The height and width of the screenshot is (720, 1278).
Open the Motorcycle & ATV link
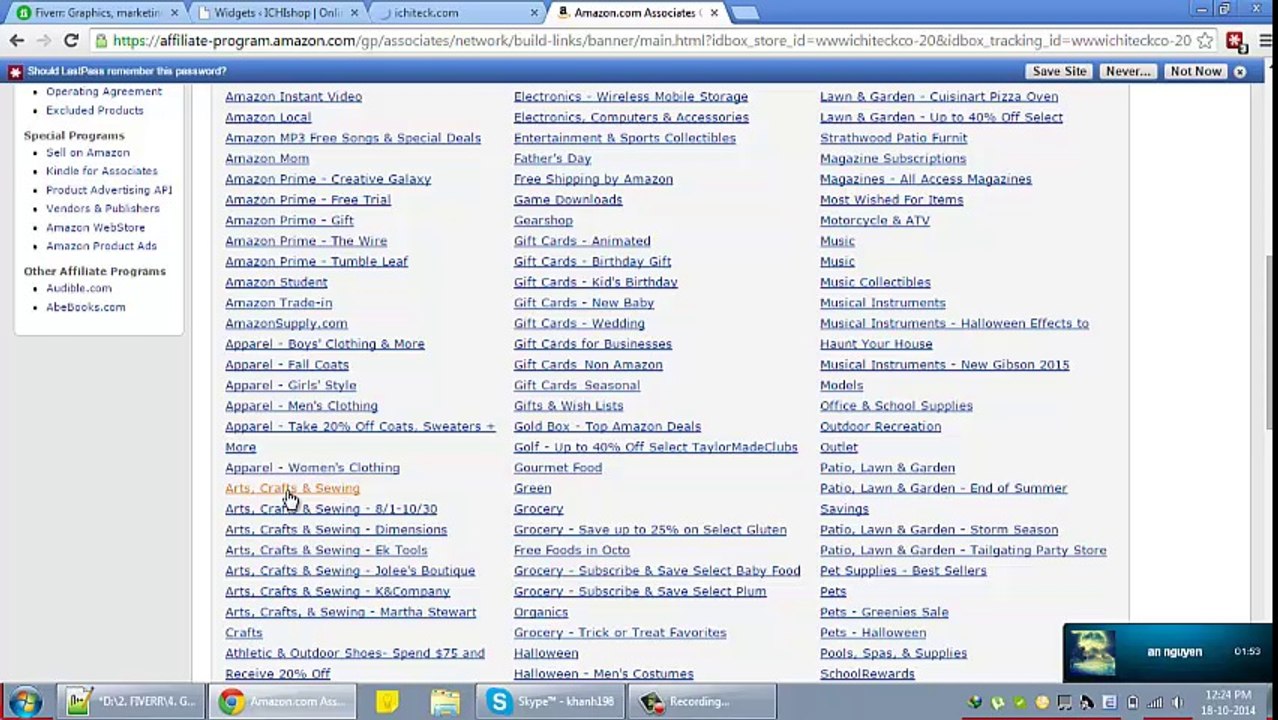click(x=875, y=220)
